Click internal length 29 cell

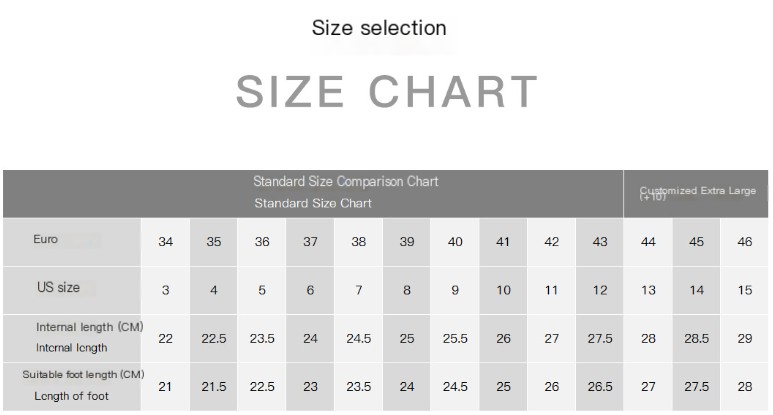[745, 339]
